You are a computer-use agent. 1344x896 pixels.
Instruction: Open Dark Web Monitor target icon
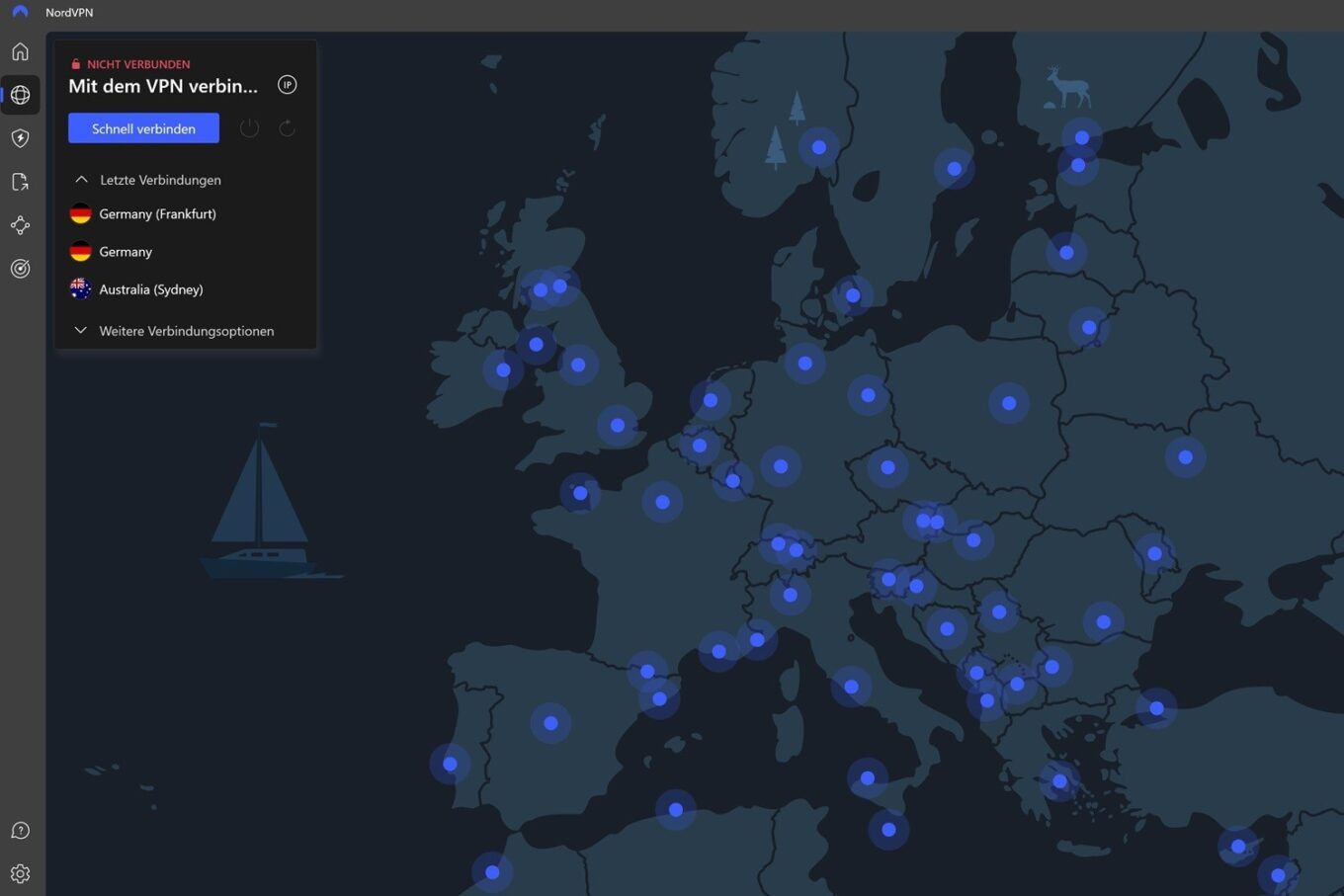pyautogui.click(x=20, y=269)
